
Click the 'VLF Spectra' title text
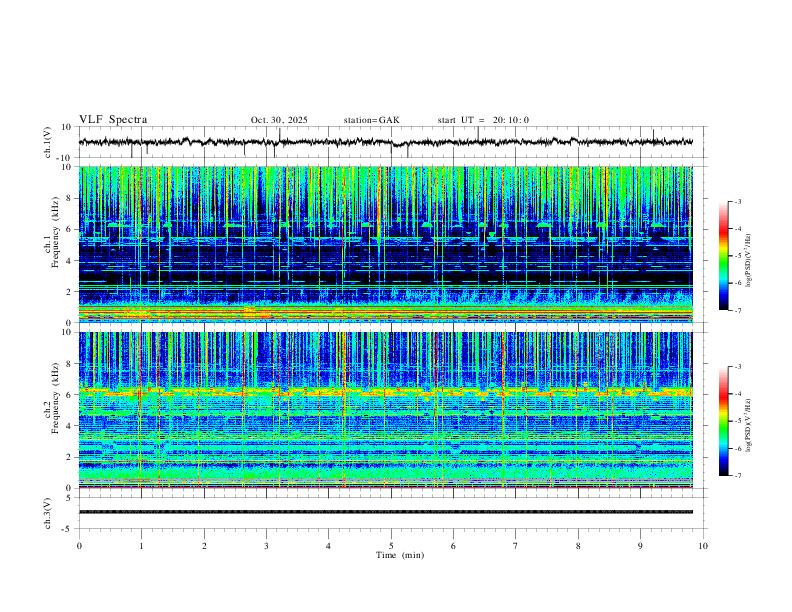coord(113,120)
